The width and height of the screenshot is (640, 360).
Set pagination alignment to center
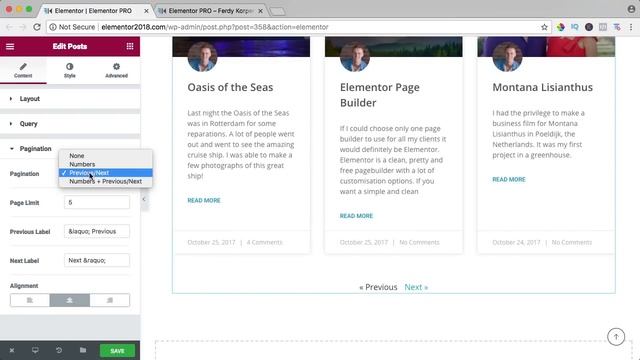click(70, 300)
